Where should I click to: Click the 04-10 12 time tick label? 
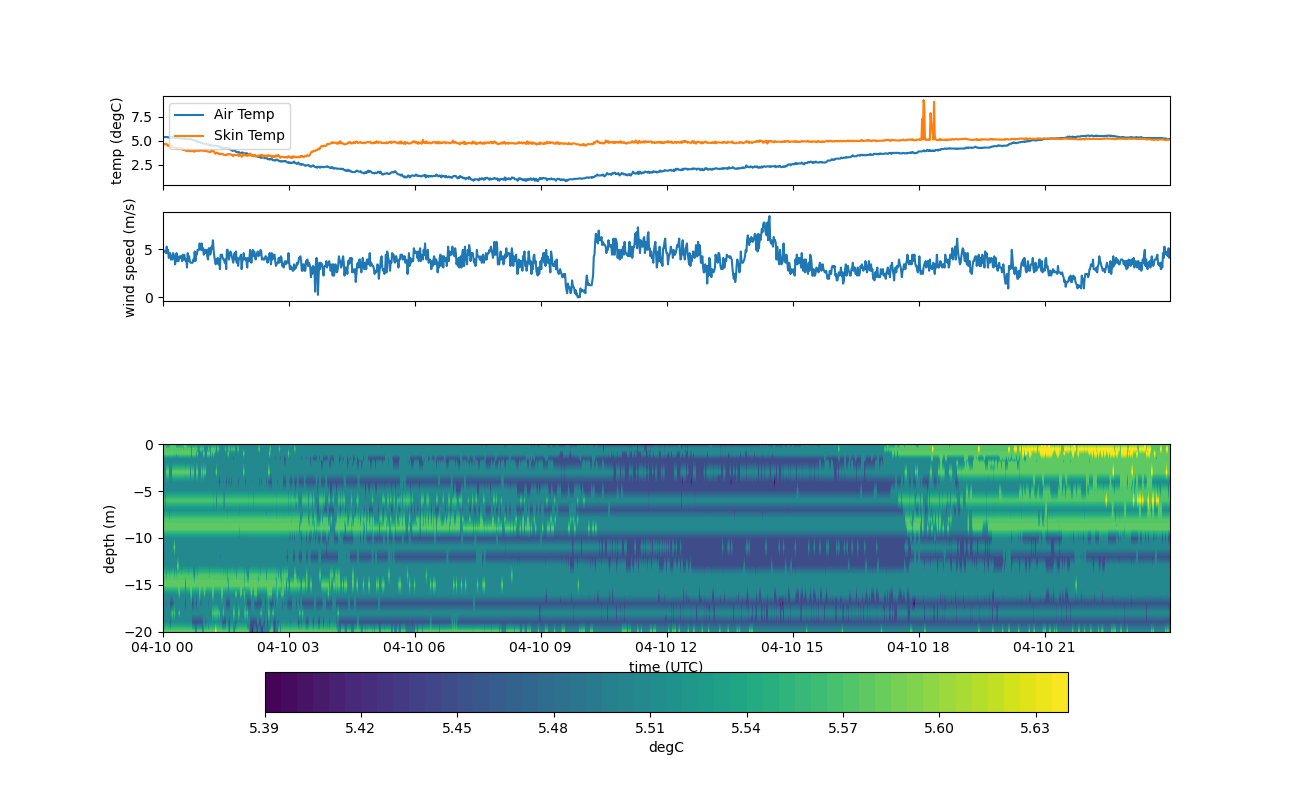pyautogui.click(x=667, y=648)
